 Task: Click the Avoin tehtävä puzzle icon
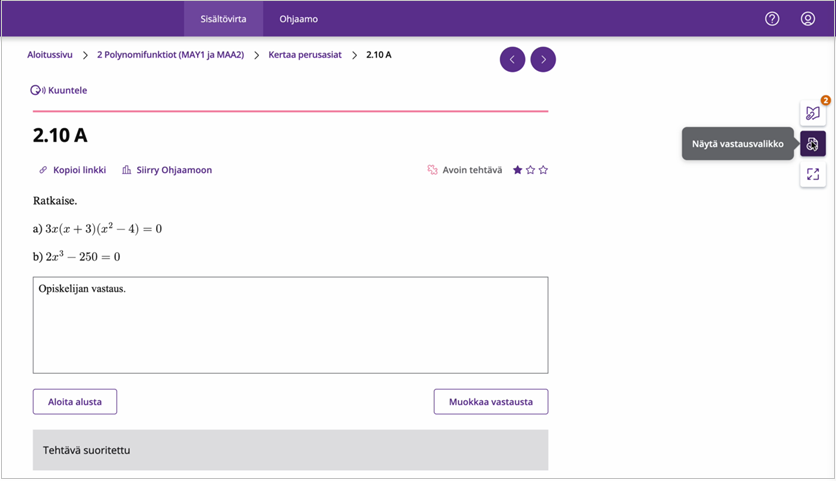coord(433,170)
